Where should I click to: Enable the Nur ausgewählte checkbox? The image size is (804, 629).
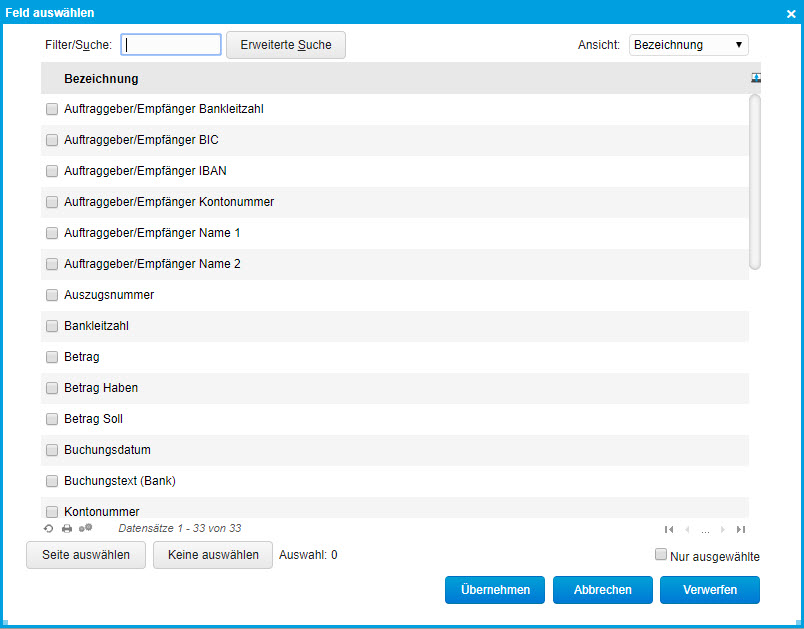[660, 554]
